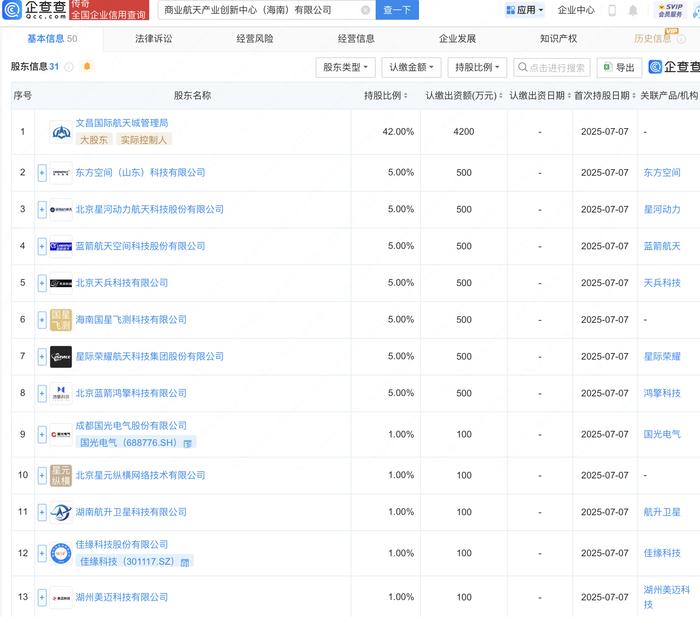Click 文昌国际航天城管理局 logo thumbnail
The width and height of the screenshot is (700, 617).
point(61,132)
